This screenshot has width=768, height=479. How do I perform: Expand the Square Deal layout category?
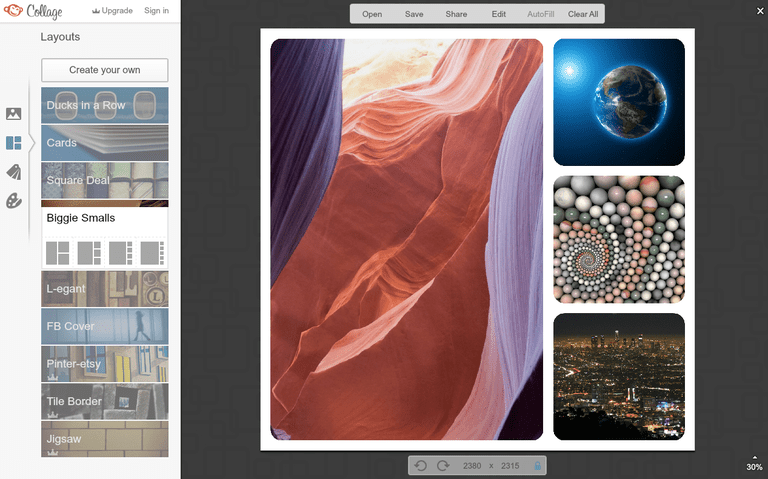(x=105, y=180)
